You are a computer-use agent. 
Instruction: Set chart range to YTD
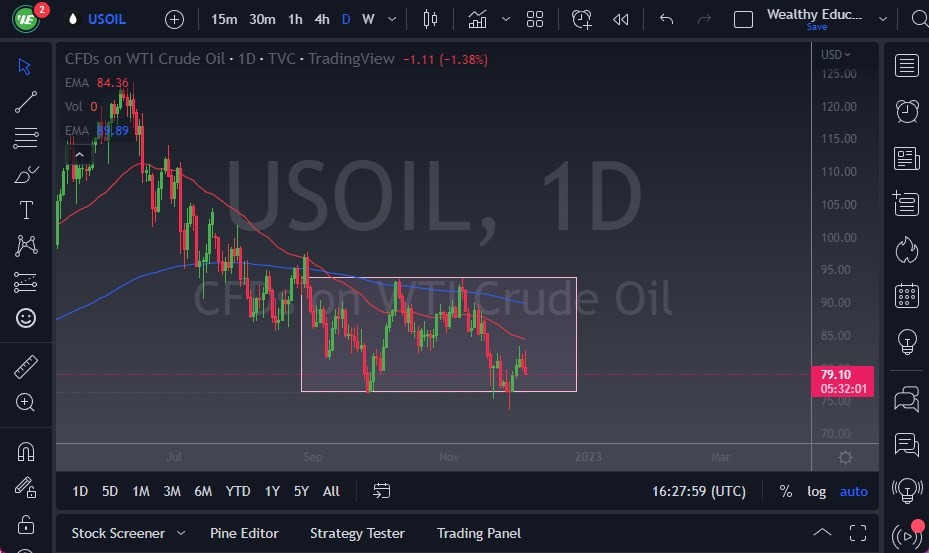[x=238, y=491]
